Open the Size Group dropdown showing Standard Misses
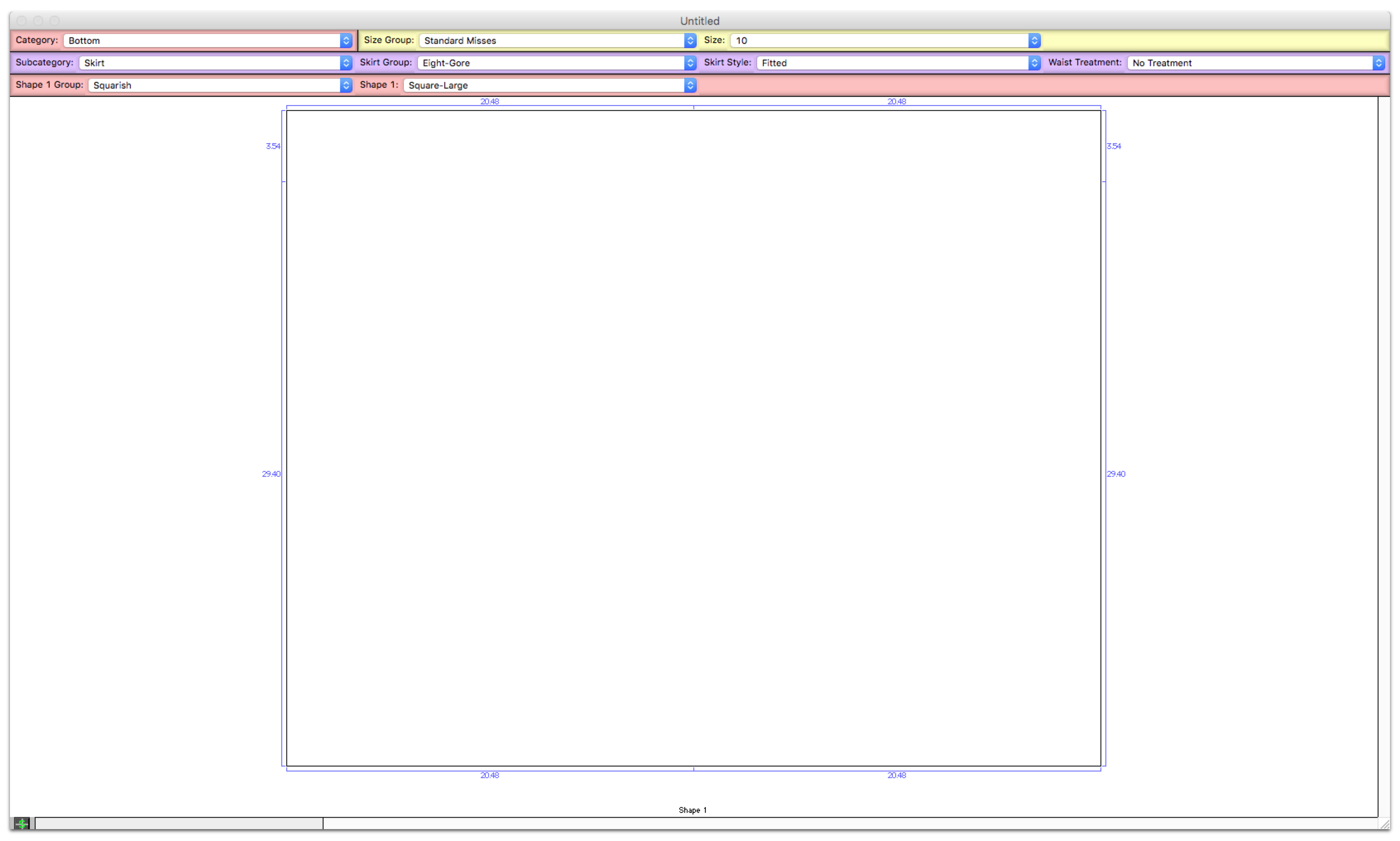Viewport: 1400px width, 841px height. (x=557, y=40)
